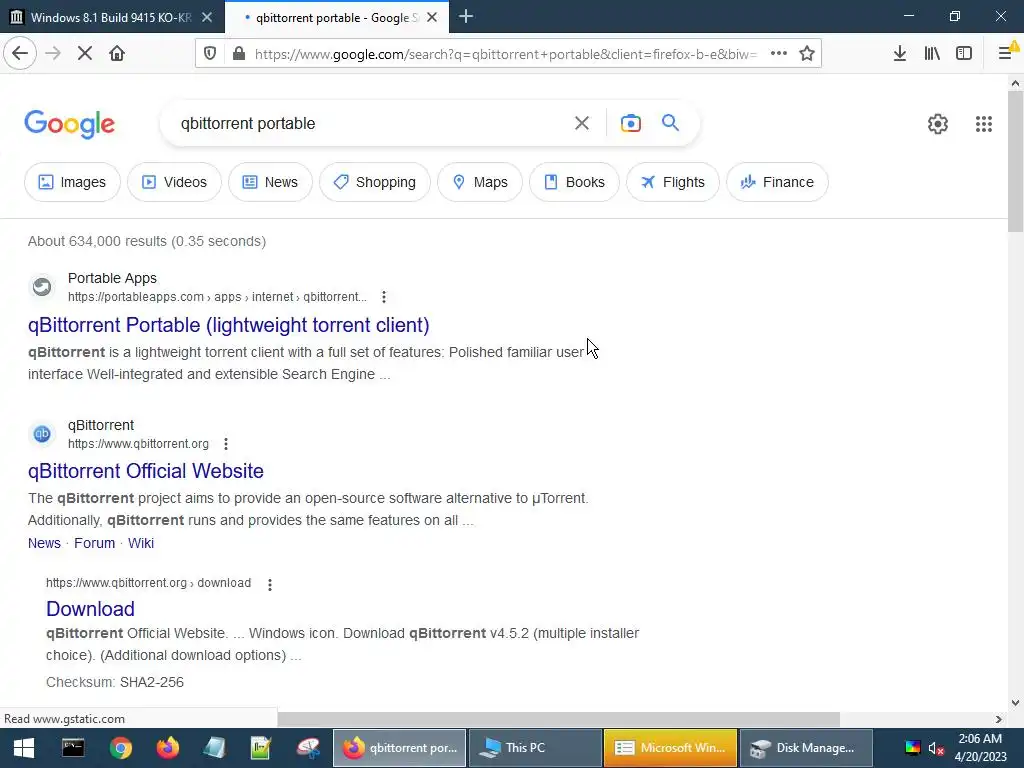This screenshot has width=1024, height=768.
Task: Filter results by Images
Action: 72,182
